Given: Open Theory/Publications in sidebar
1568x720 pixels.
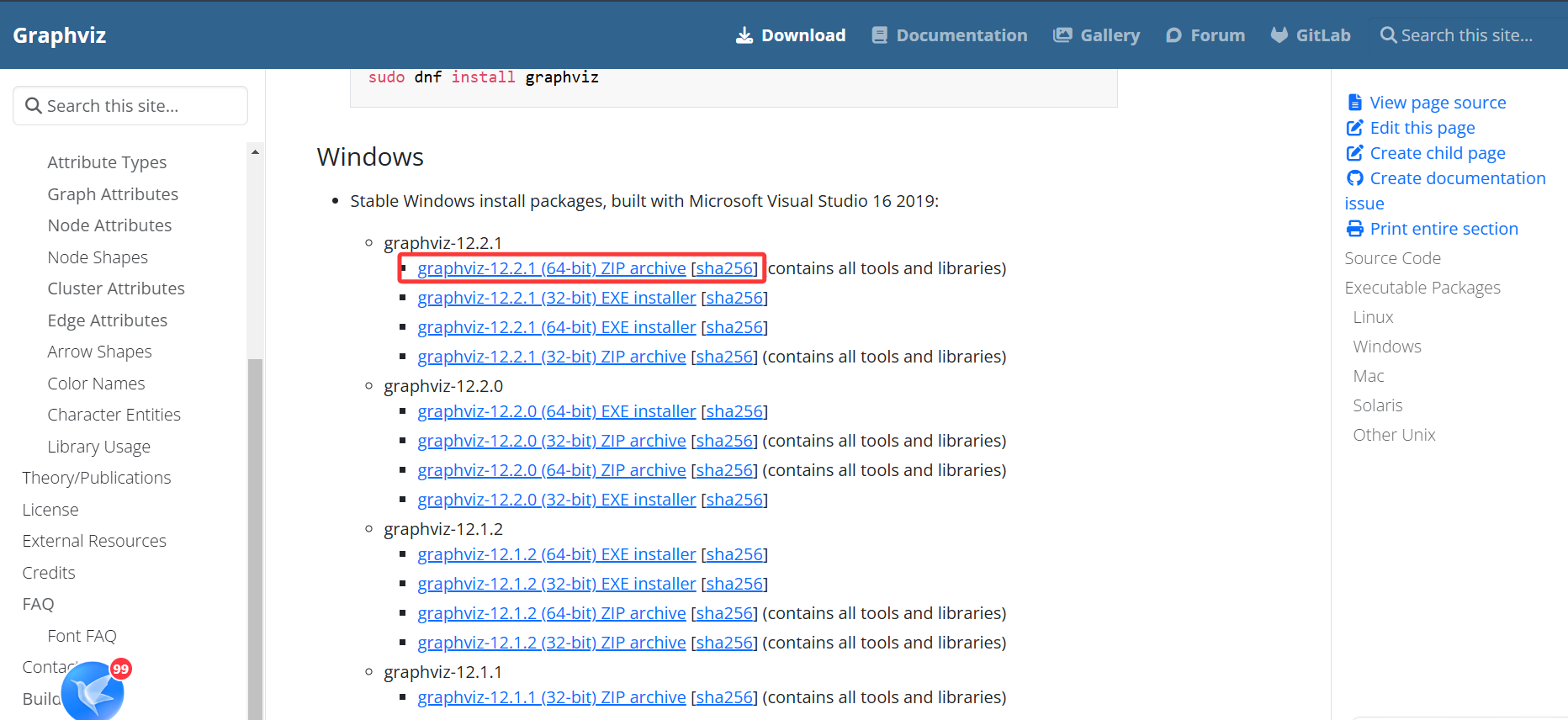Looking at the screenshot, I should point(97,478).
